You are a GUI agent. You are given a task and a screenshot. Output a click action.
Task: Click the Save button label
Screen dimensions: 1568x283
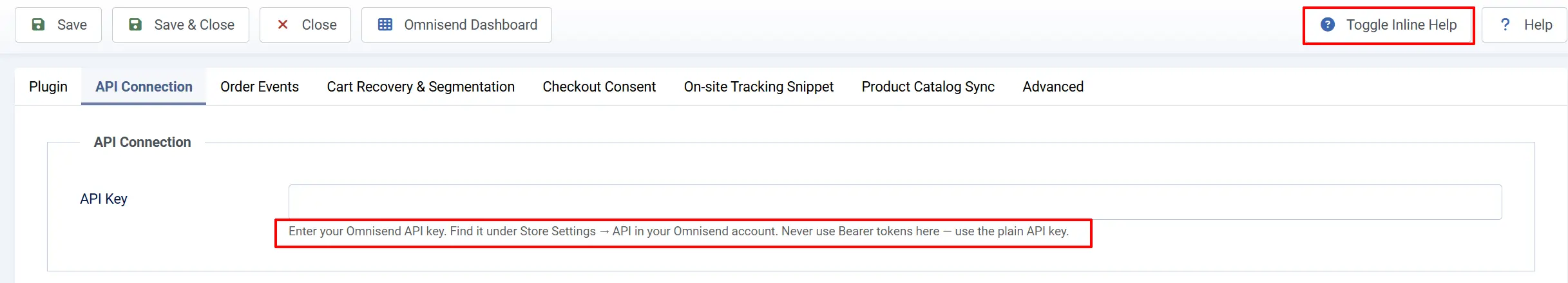72,24
